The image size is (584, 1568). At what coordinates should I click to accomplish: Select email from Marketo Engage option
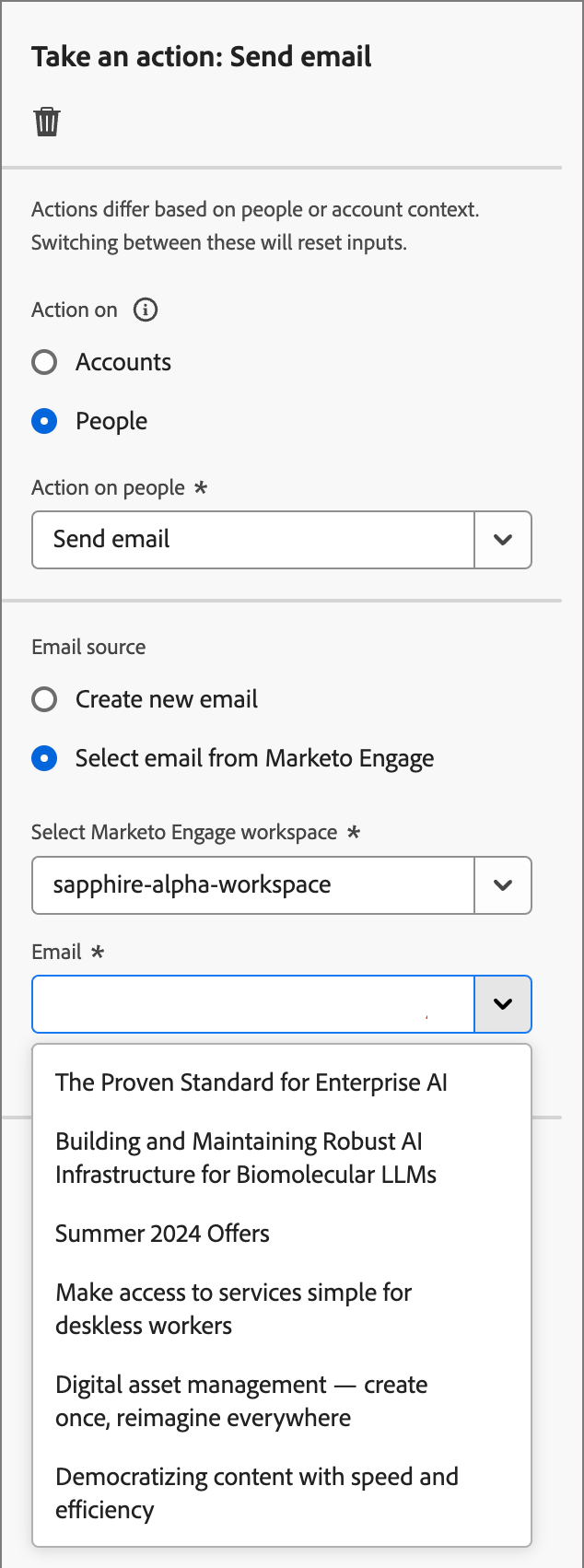pos(43,758)
